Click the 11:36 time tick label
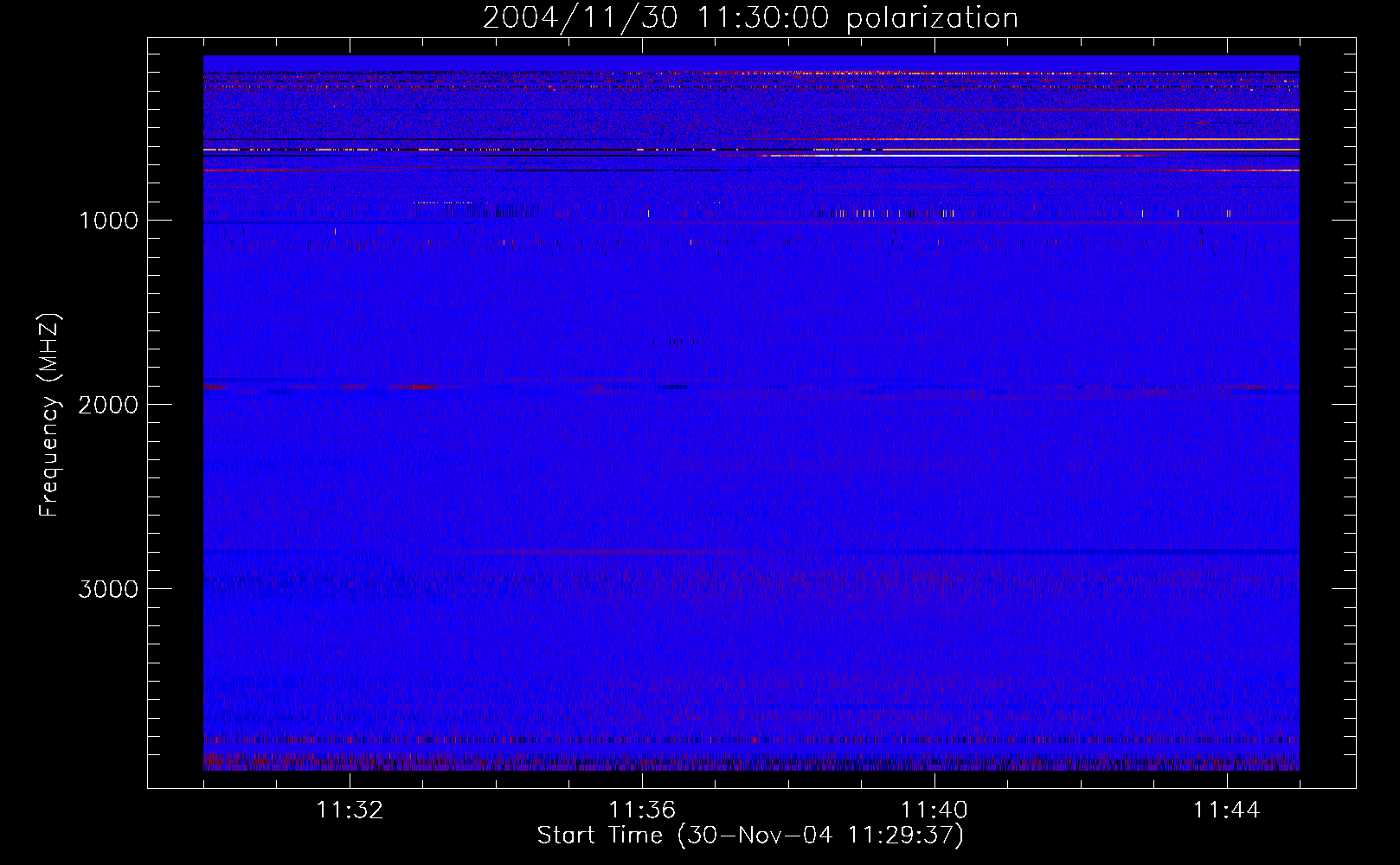Screen dimensions: 1400x865 click(x=642, y=811)
